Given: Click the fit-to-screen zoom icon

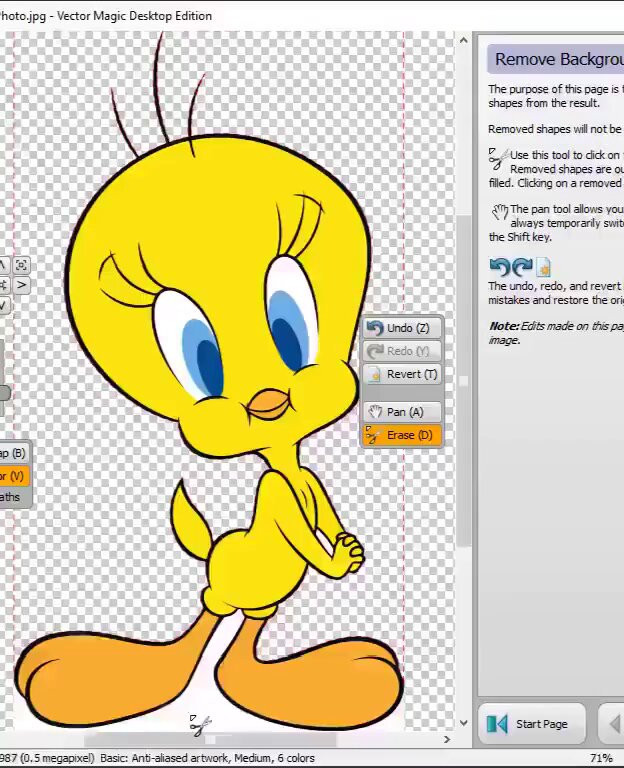Looking at the screenshot, I should click(21, 265).
